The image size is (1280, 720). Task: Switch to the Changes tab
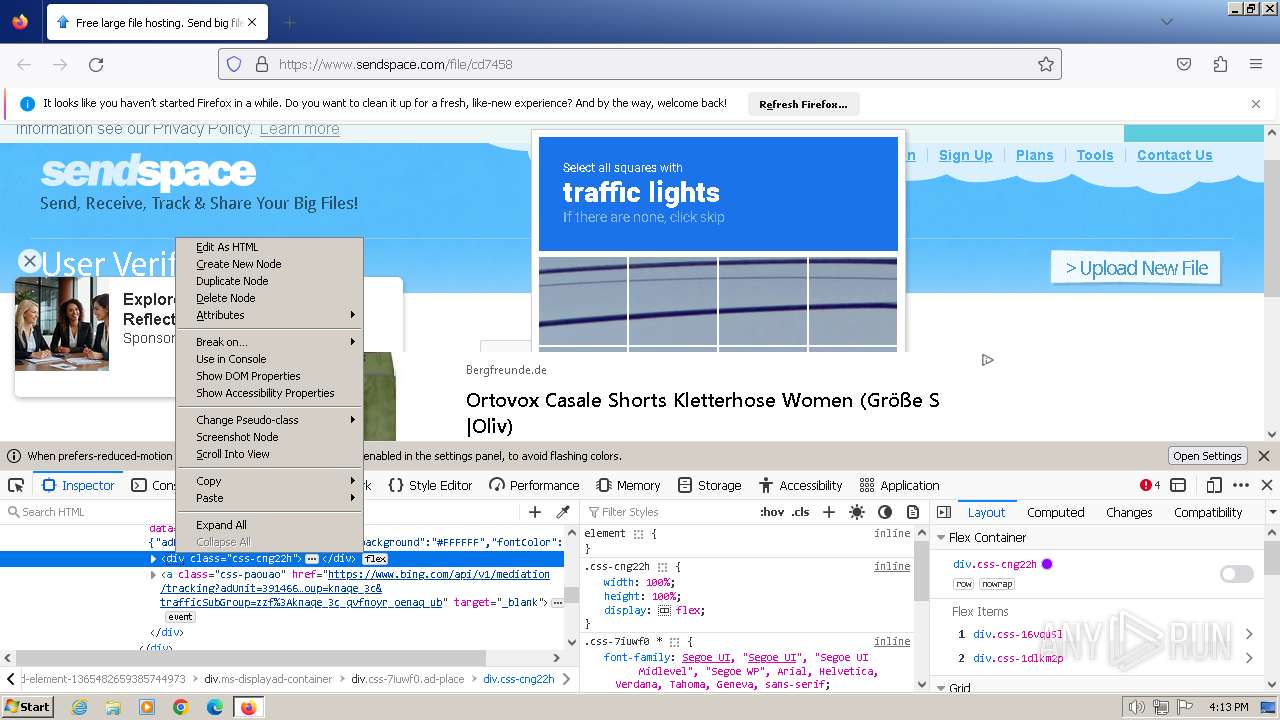click(x=1129, y=512)
